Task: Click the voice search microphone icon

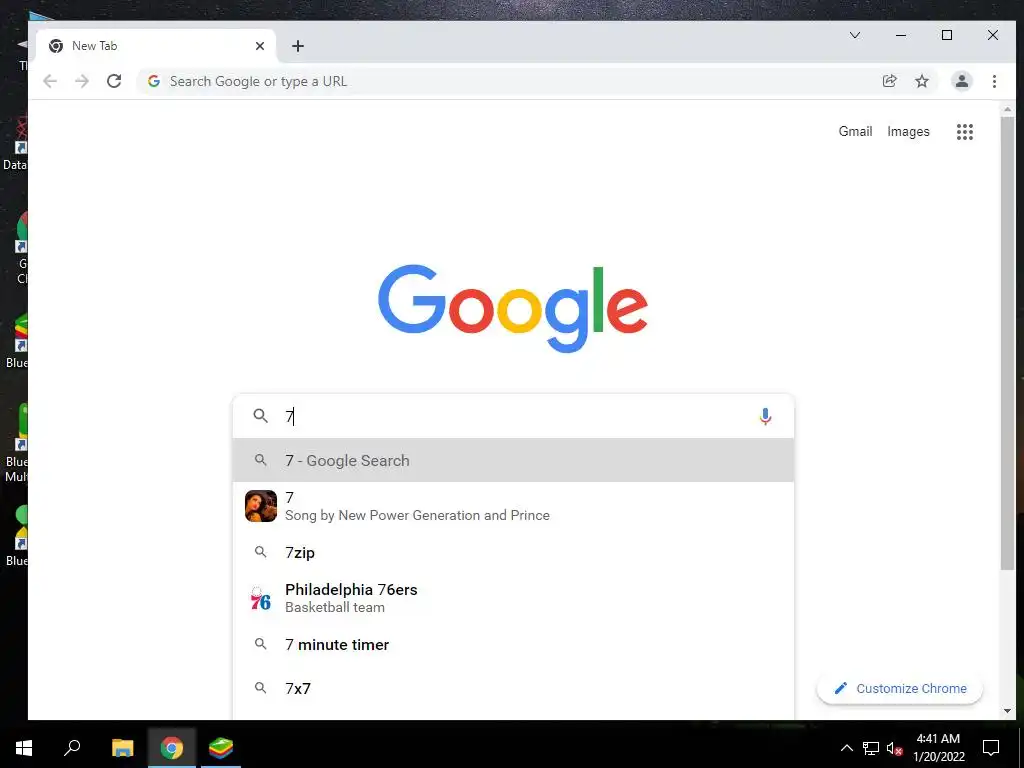Action: tap(765, 416)
